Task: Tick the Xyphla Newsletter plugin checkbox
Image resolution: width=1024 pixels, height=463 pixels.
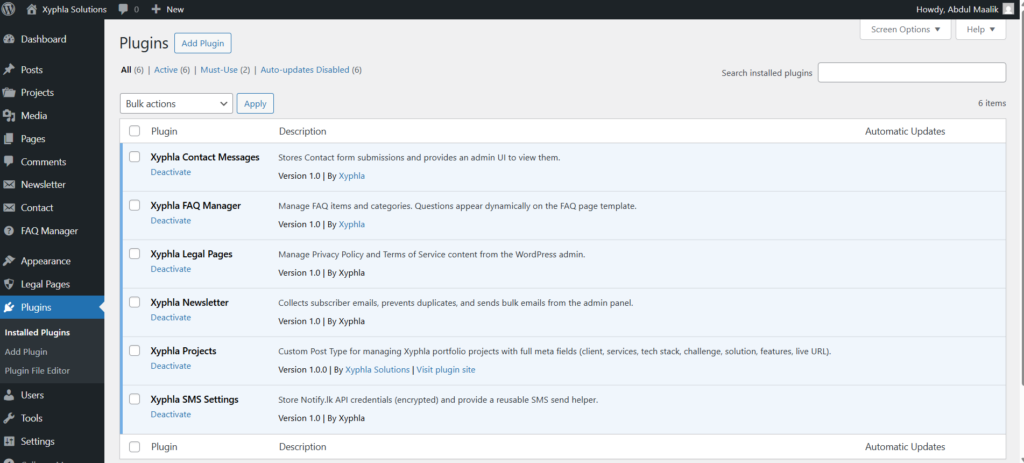Action: click(135, 302)
